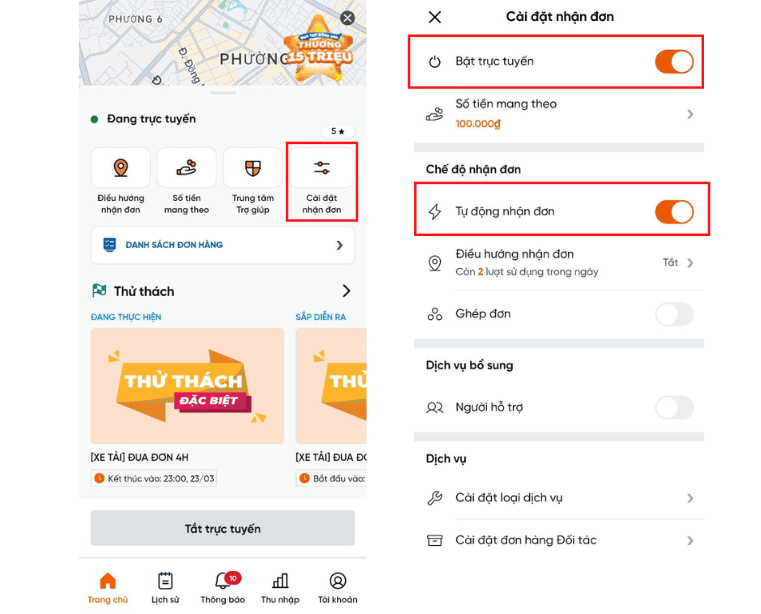Open Cài đặt nhận đơn sliders icon

(x=322, y=168)
